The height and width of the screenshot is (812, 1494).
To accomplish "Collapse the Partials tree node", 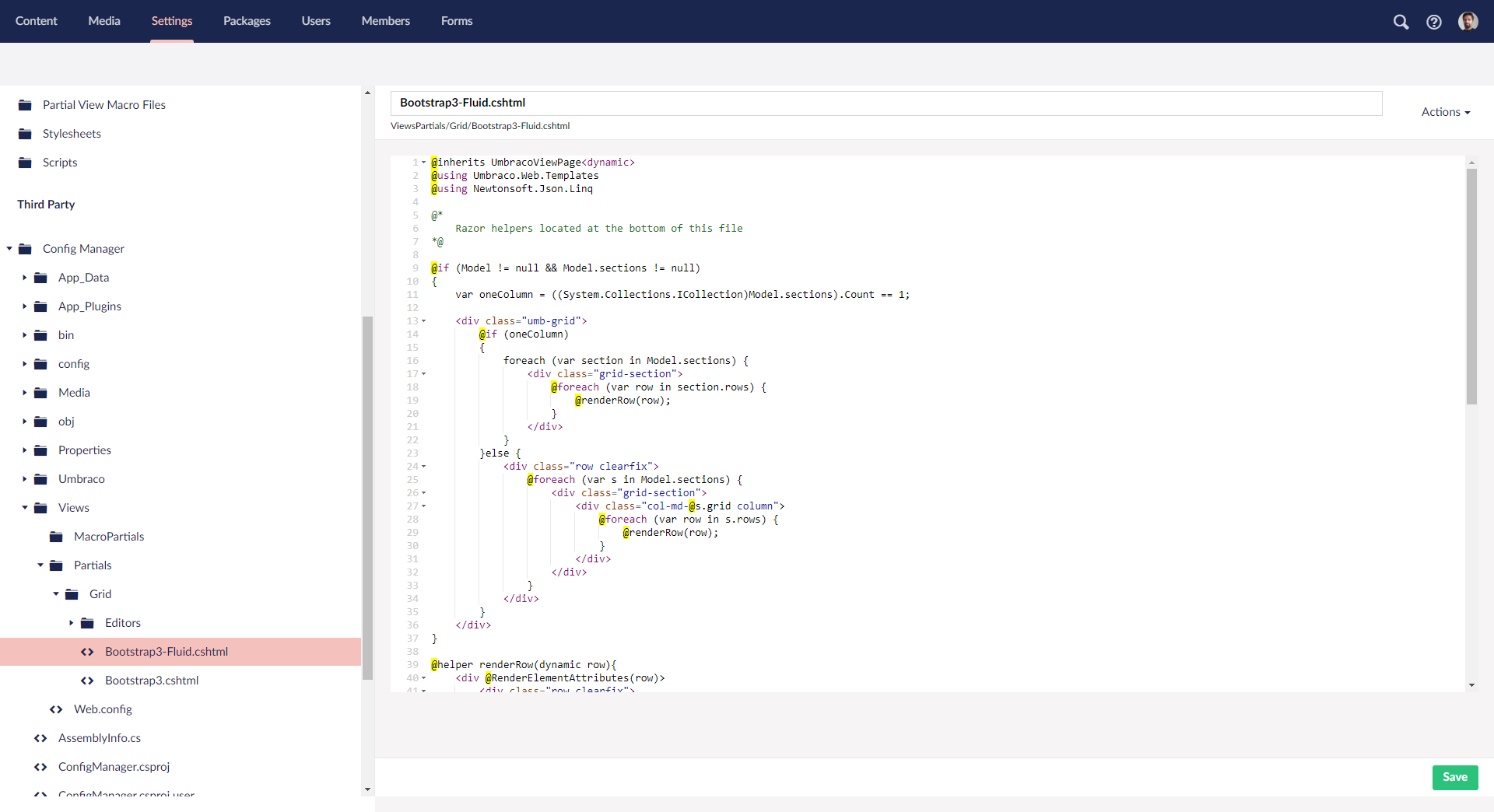I will 40,565.
